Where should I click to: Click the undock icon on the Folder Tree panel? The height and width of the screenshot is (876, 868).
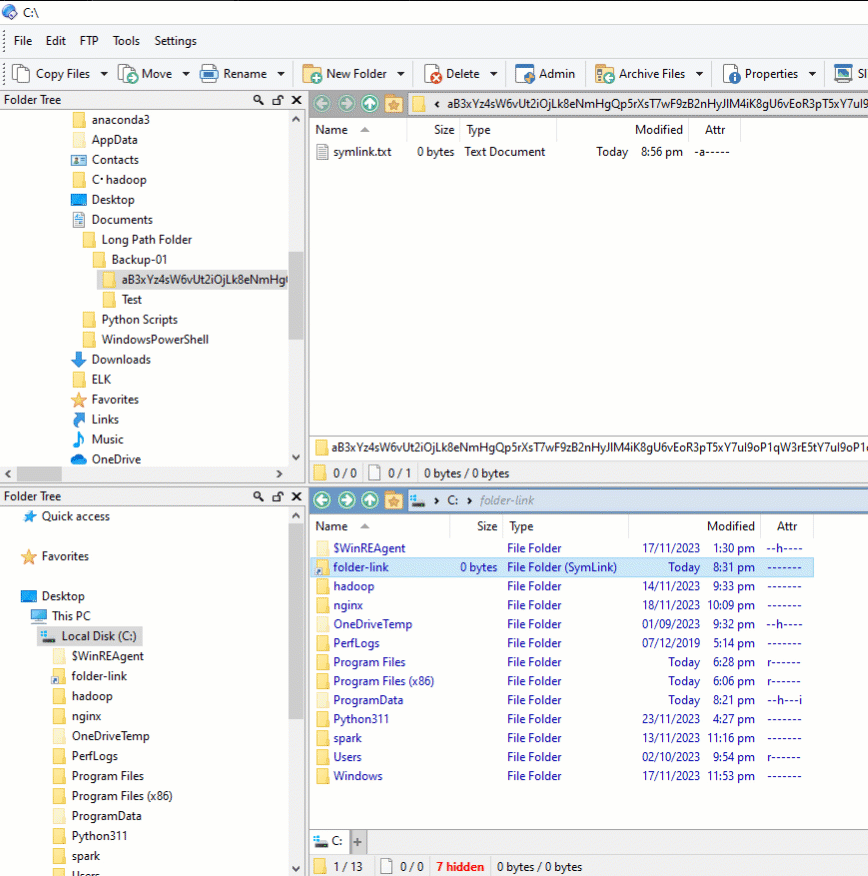pos(277,100)
